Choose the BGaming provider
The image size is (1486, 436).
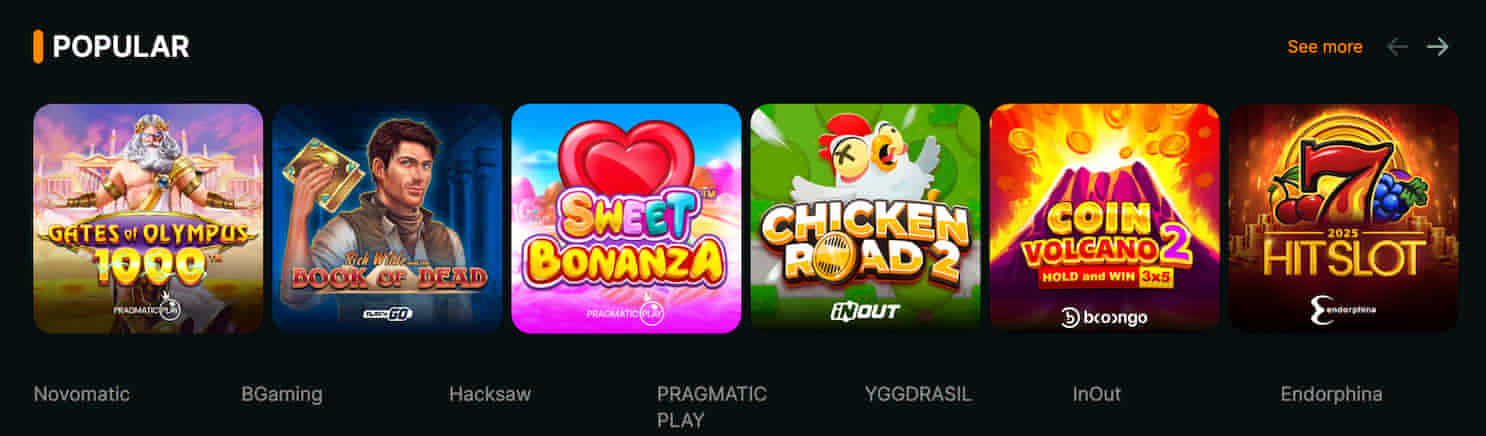pyautogui.click(x=282, y=394)
